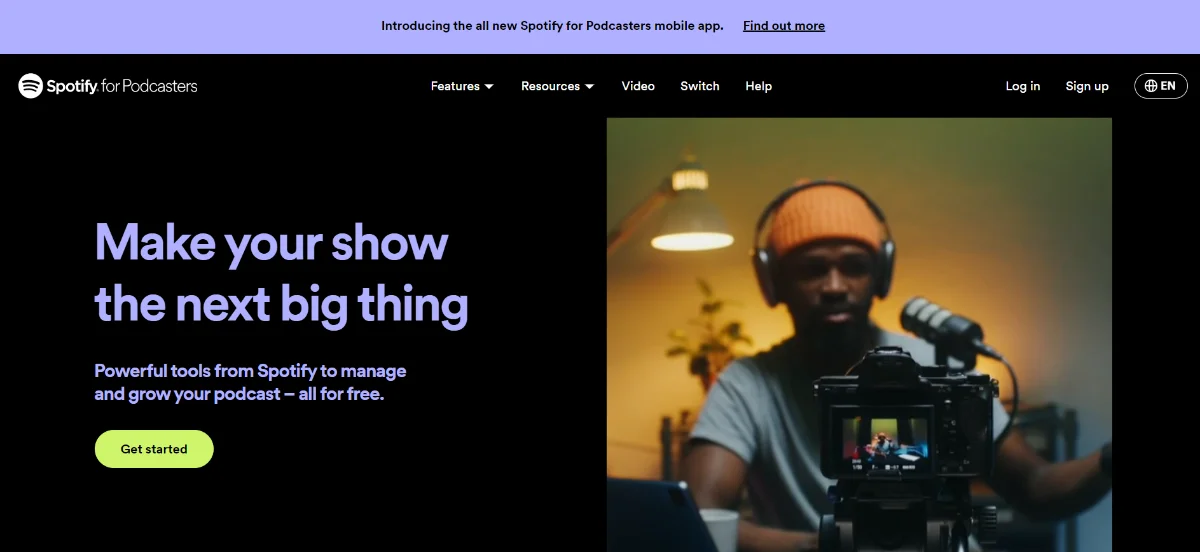Expand the Resources dropdown menu
The height and width of the screenshot is (552, 1200).
tap(557, 86)
